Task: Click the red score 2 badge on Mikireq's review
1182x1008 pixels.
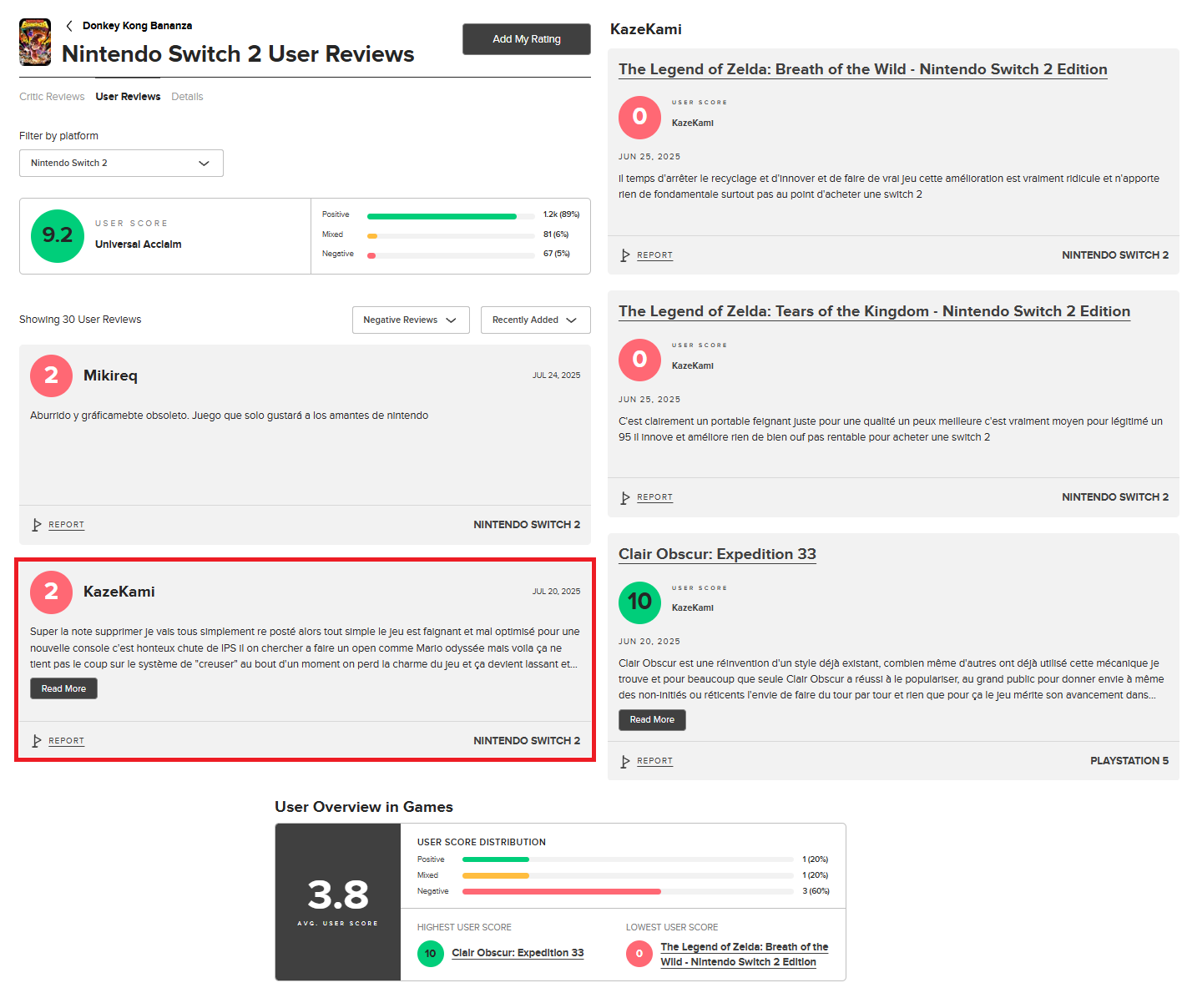Action: (x=51, y=375)
